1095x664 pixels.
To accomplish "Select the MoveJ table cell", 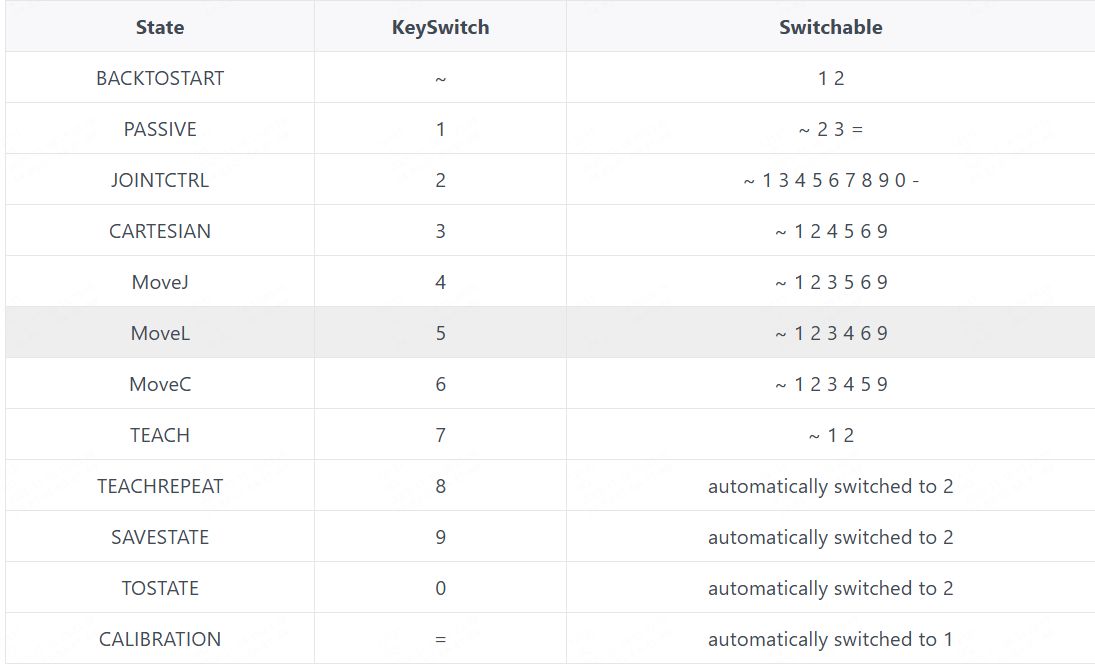I will pos(160,281).
